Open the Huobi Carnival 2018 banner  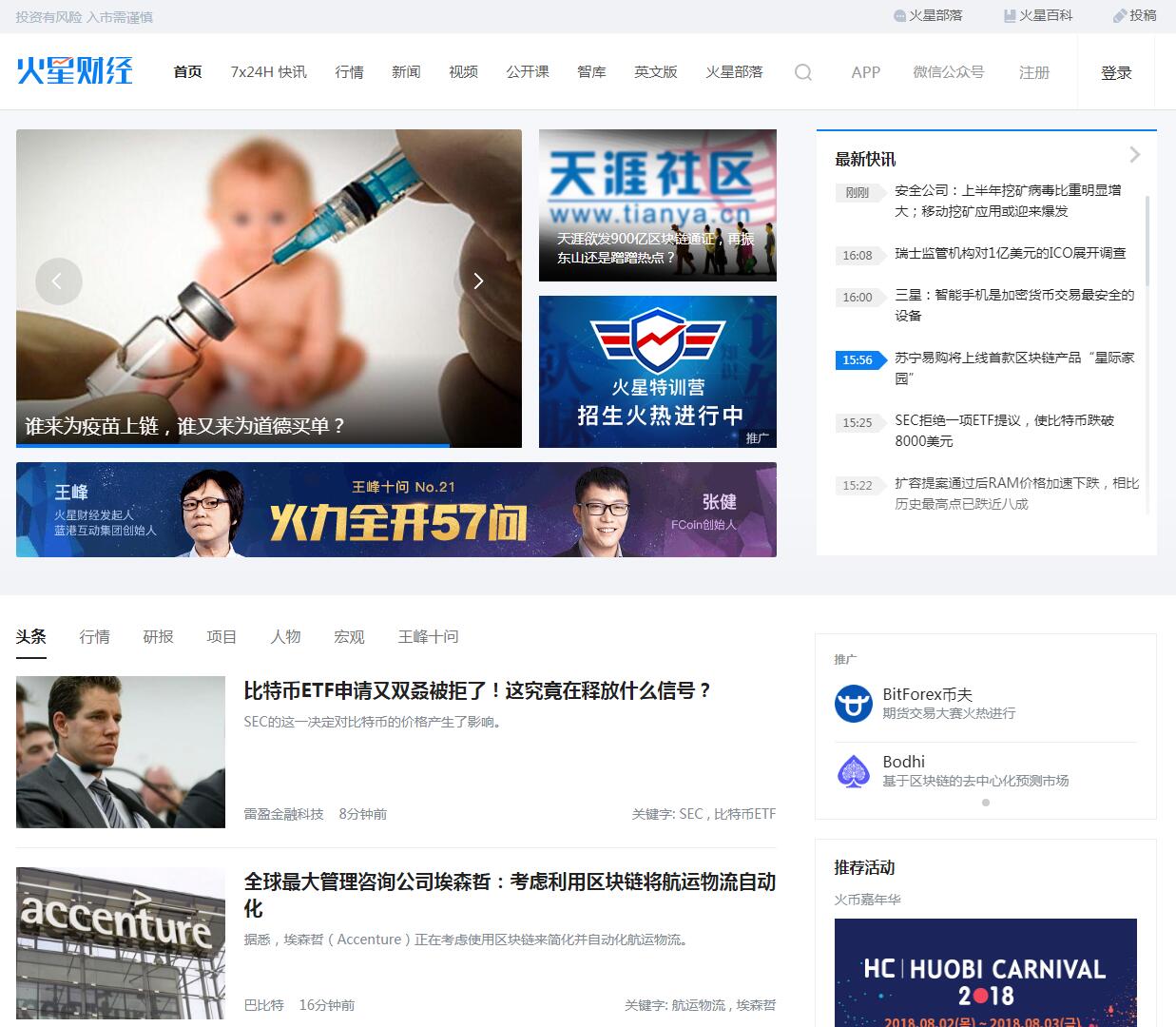click(986, 973)
